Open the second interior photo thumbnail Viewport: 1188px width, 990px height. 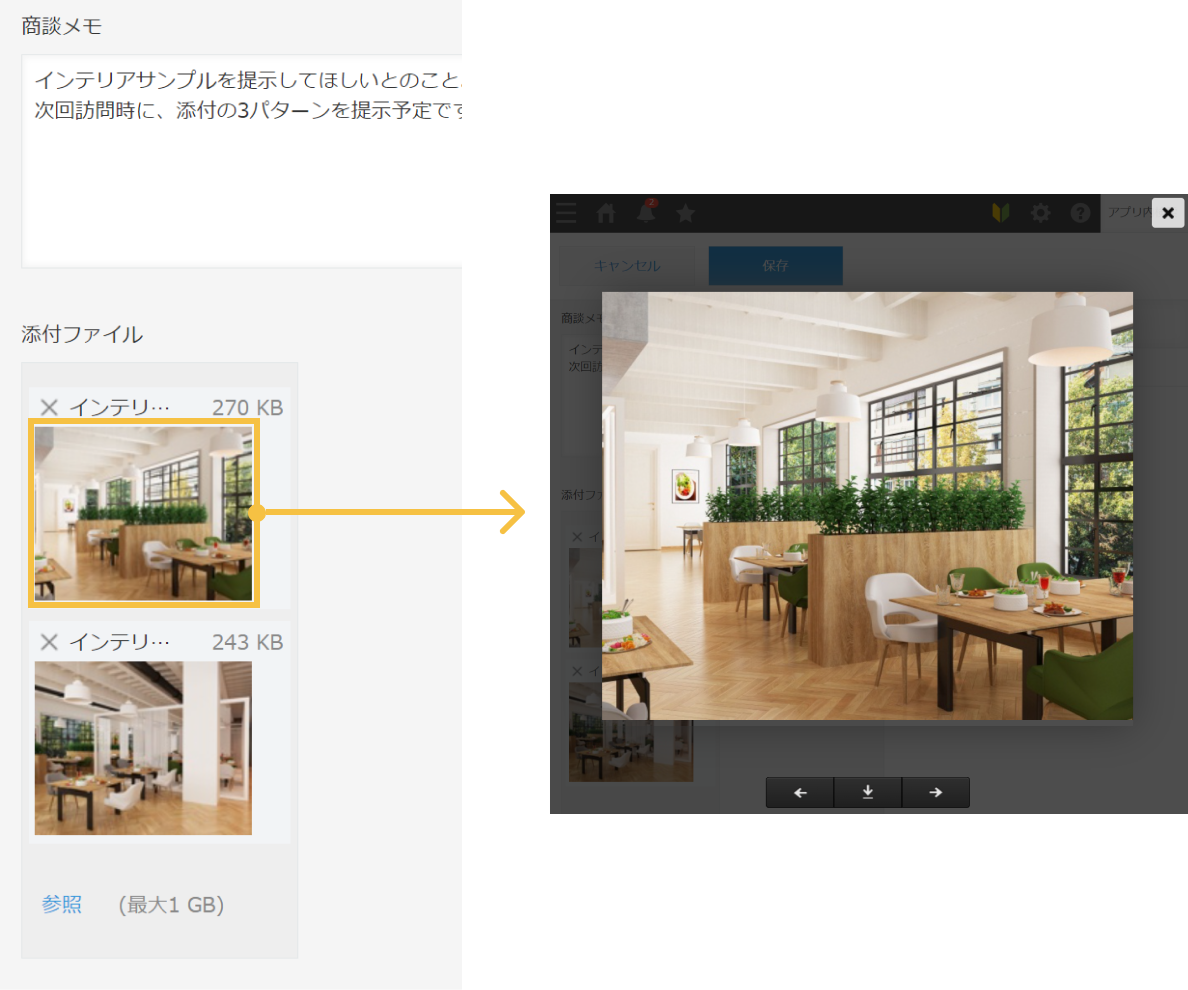tap(143, 747)
